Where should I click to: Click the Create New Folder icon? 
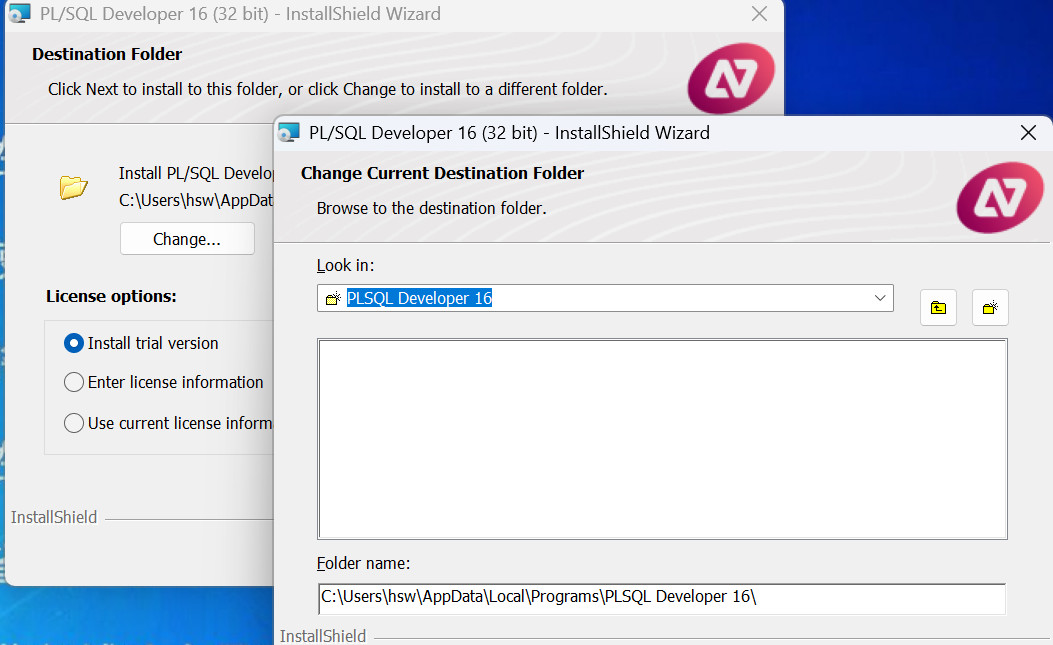(x=990, y=308)
